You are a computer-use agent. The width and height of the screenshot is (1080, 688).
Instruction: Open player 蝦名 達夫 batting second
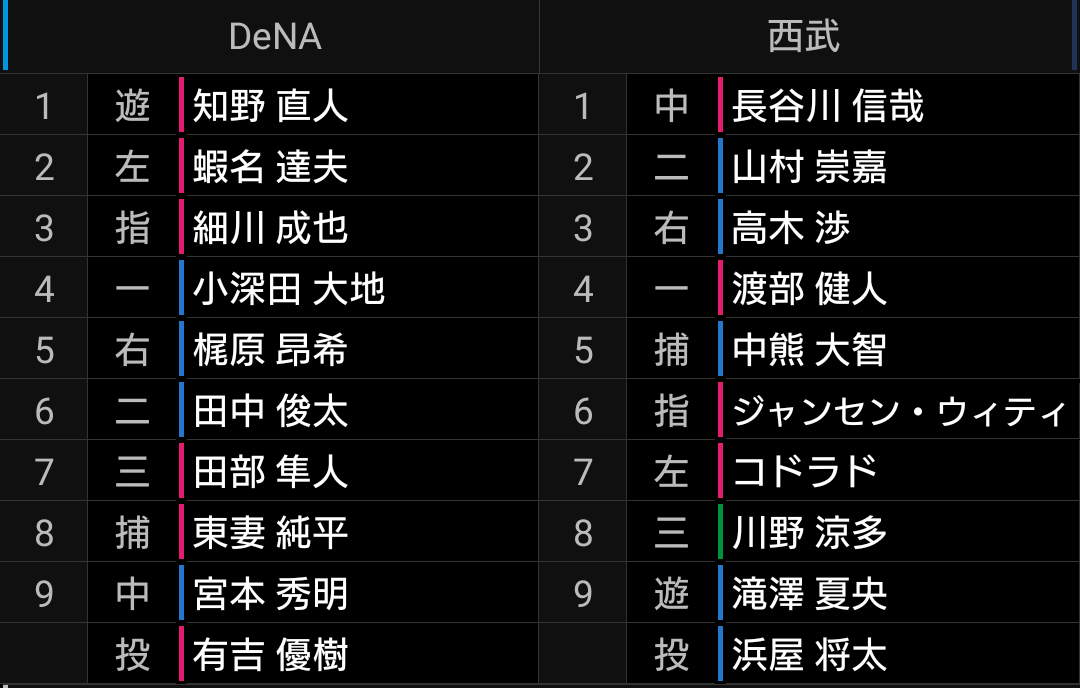pos(270,166)
